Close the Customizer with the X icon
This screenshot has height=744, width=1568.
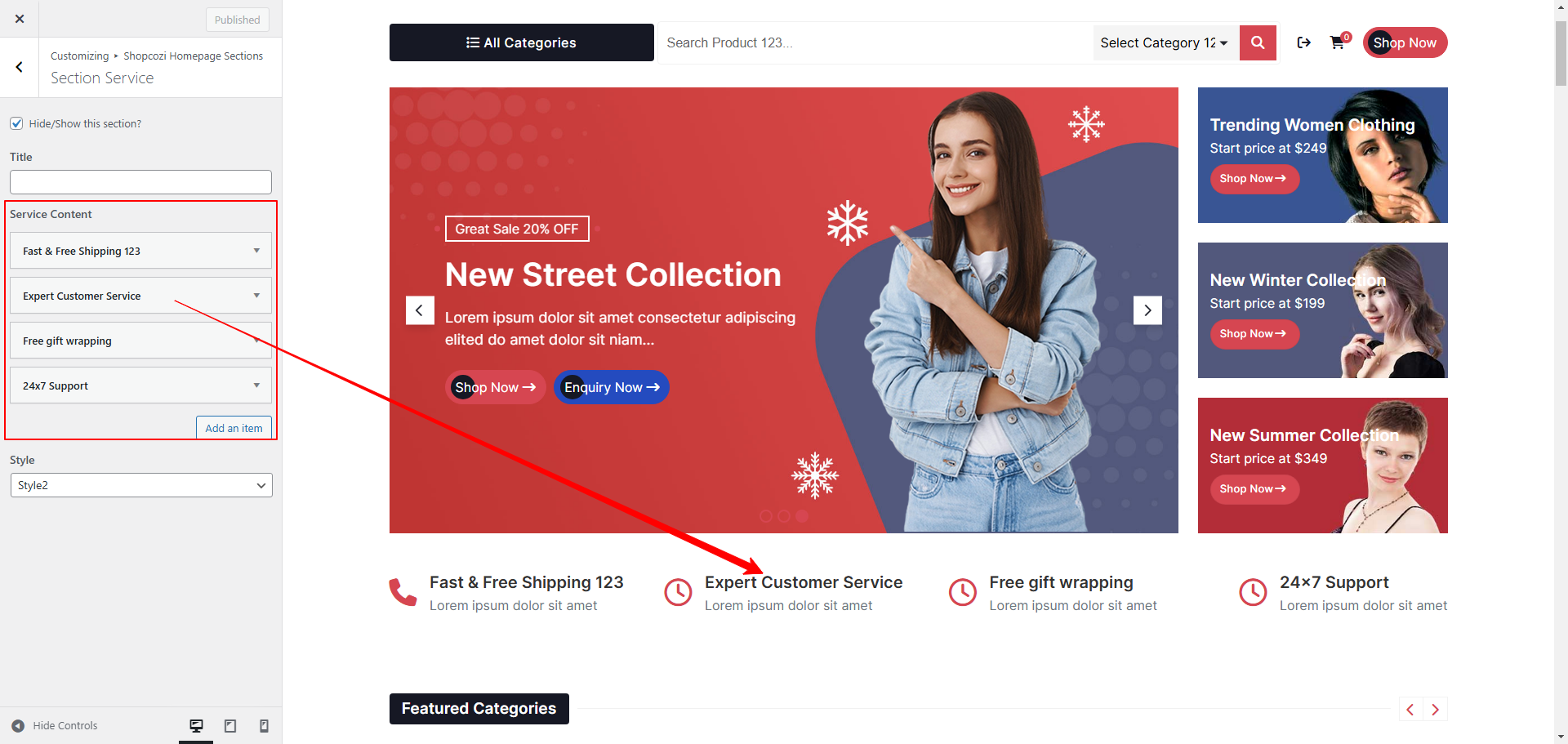[x=20, y=19]
